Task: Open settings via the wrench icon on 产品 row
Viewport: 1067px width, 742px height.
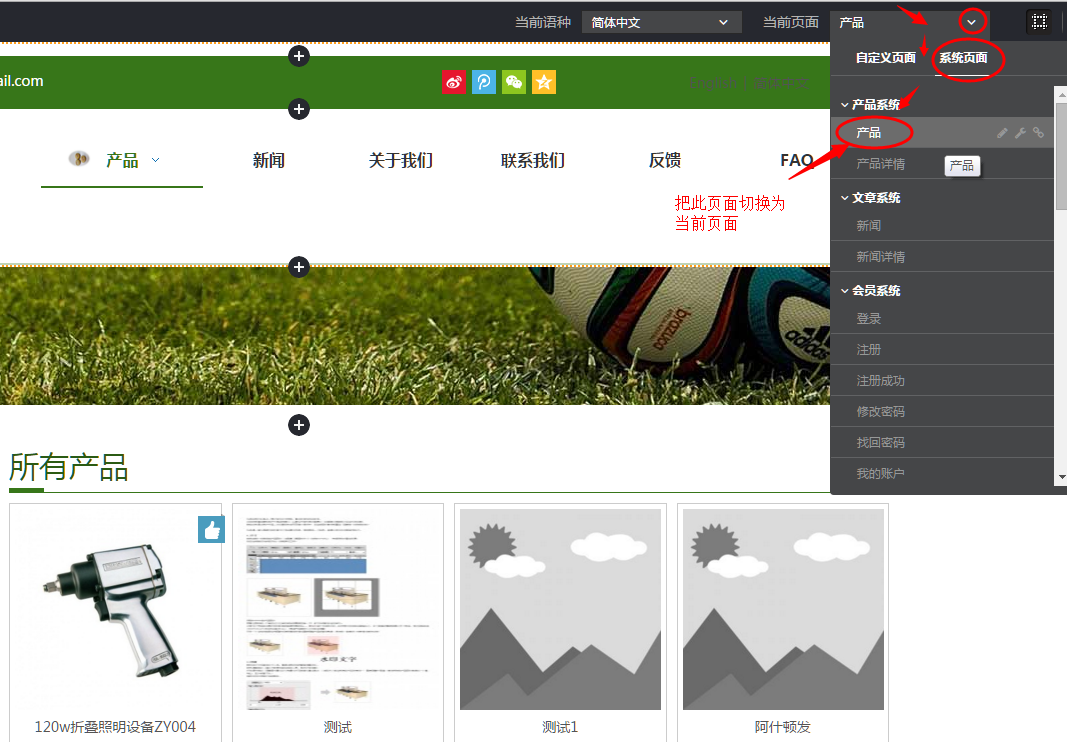Action: pos(1020,132)
